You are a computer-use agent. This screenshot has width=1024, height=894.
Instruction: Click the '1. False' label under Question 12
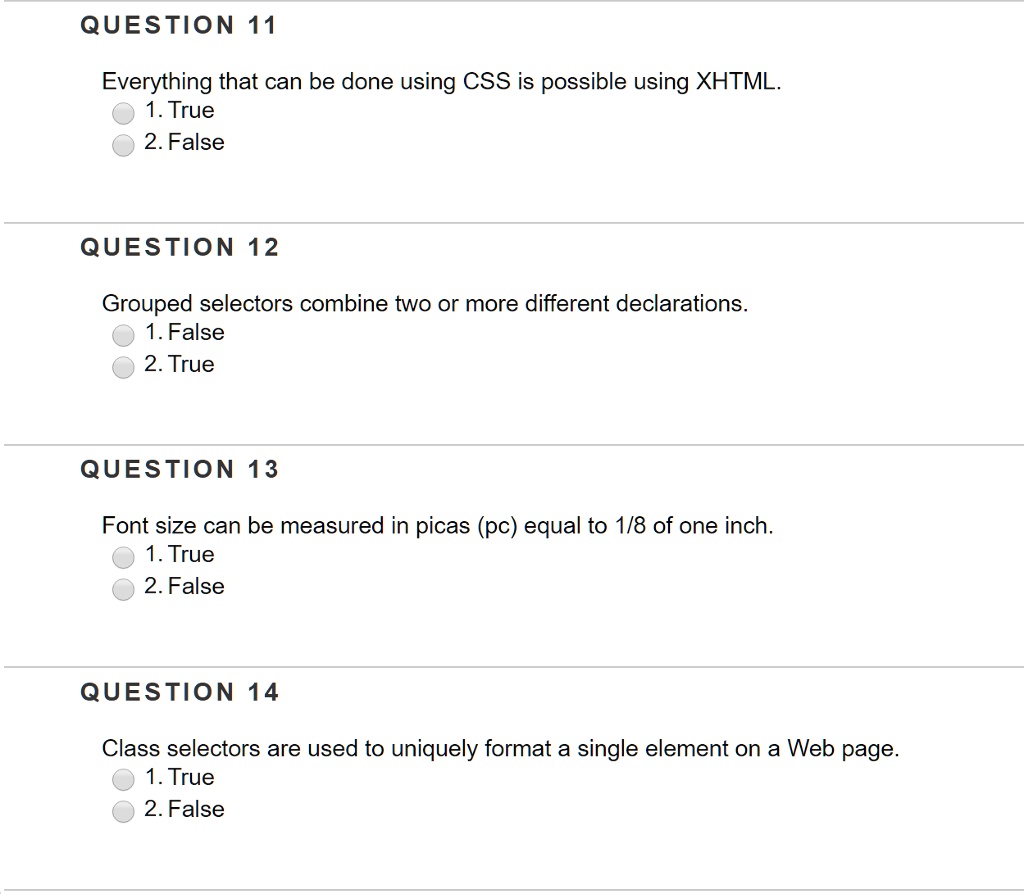tap(185, 332)
